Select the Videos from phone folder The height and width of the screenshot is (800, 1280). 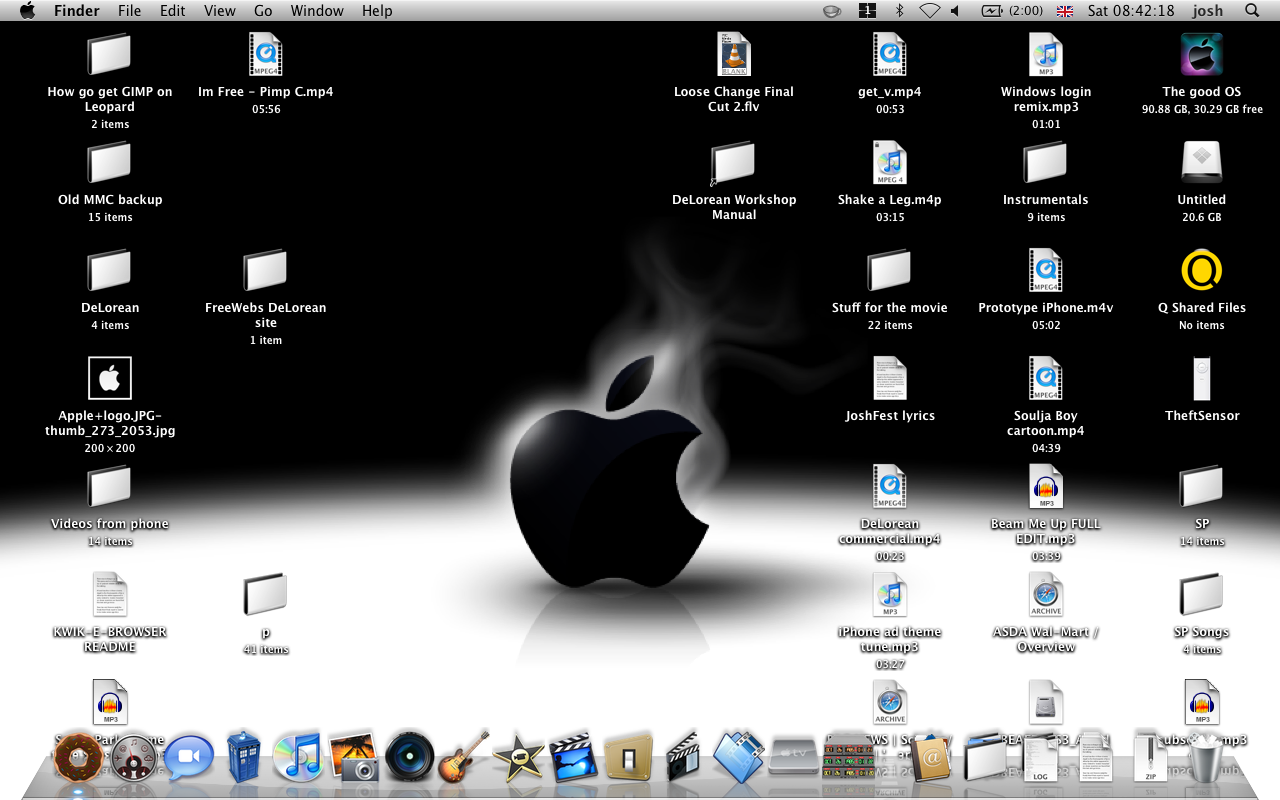(110, 486)
